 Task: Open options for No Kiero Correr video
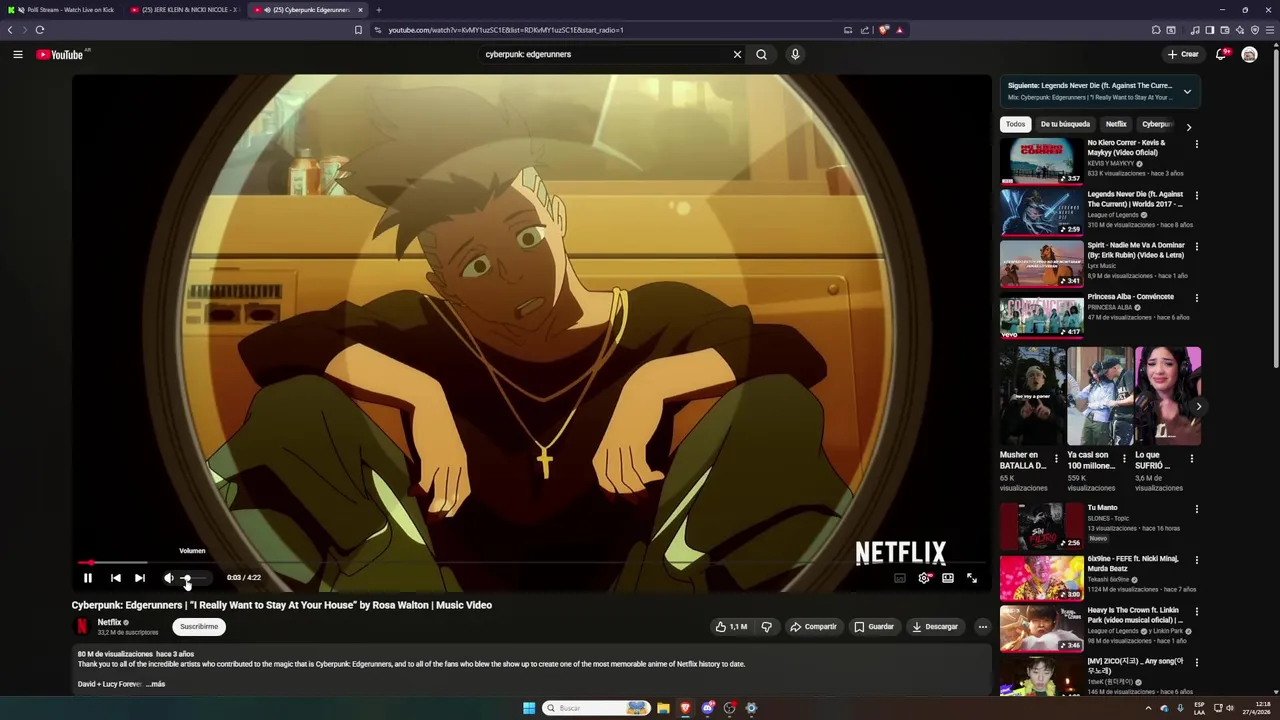1196,144
